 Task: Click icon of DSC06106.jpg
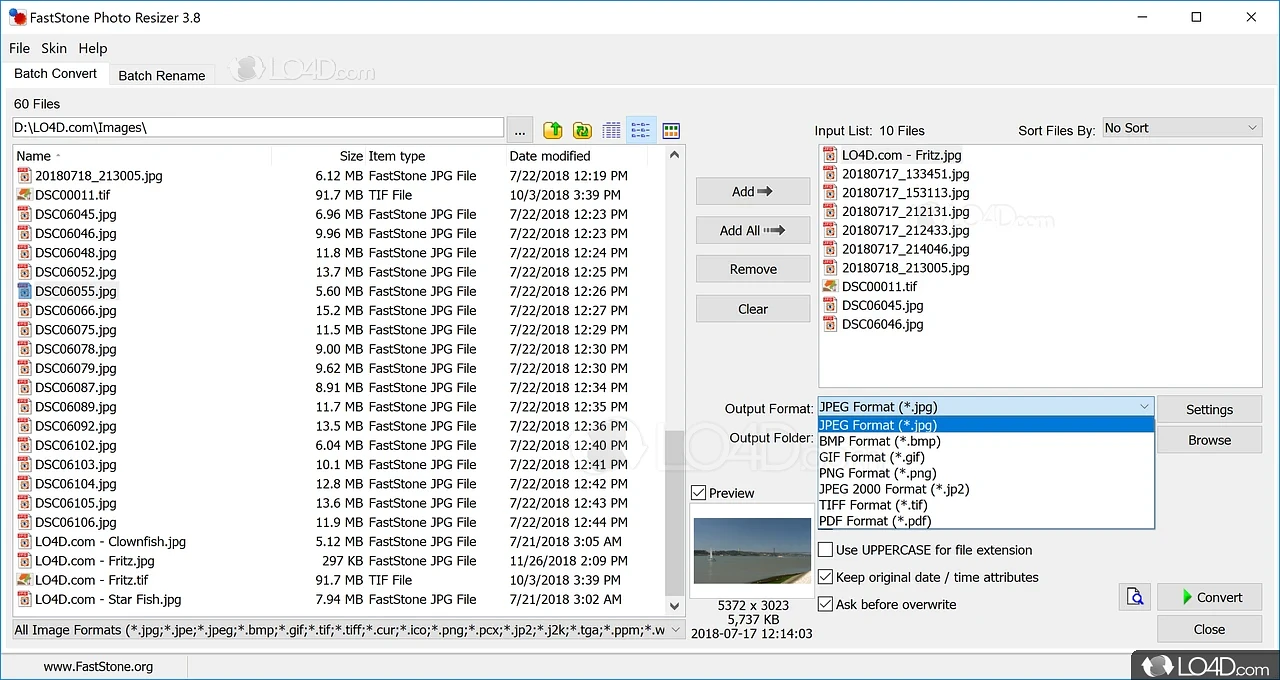tap(25, 522)
